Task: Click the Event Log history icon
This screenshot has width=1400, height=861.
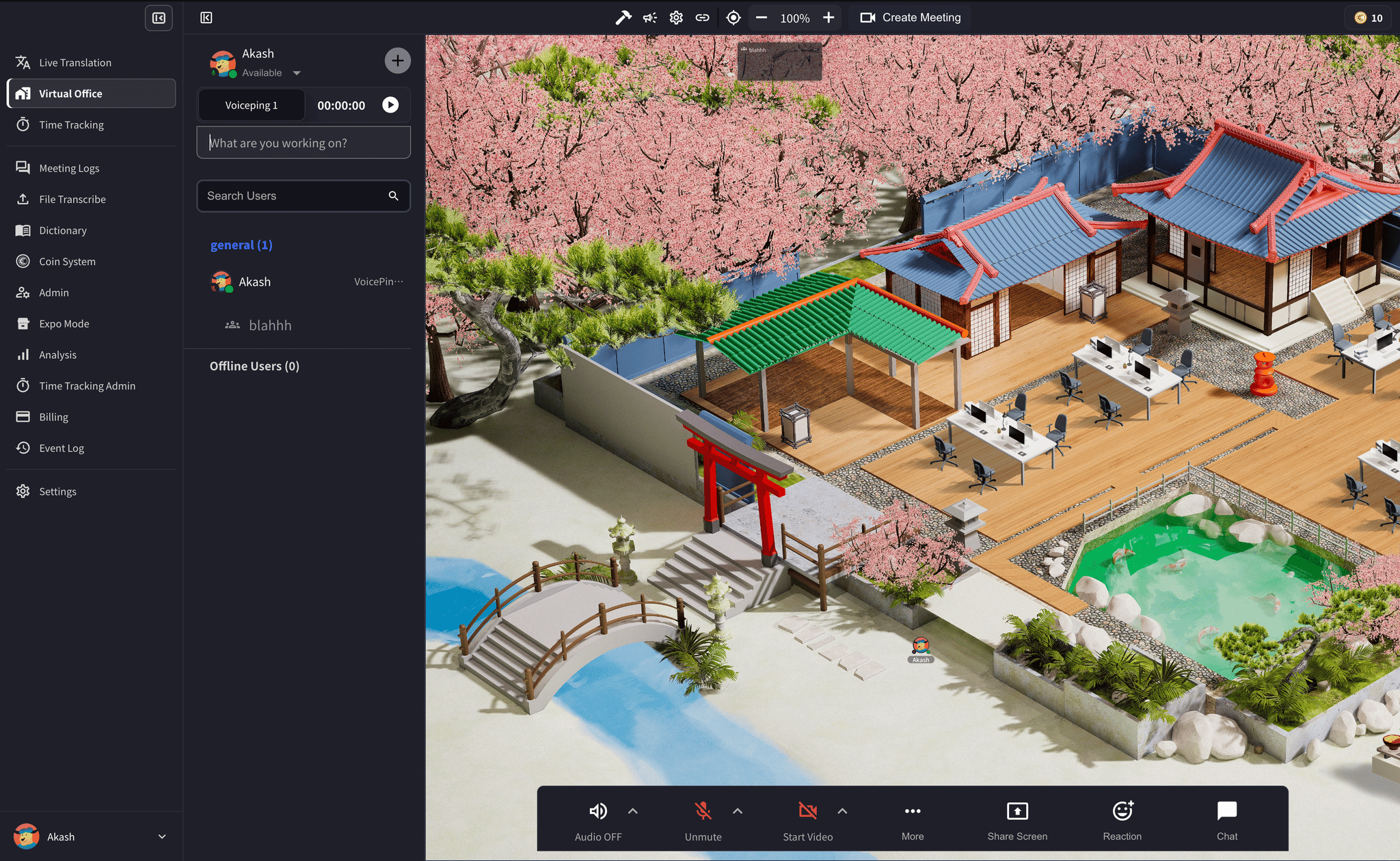Action: (x=23, y=448)
